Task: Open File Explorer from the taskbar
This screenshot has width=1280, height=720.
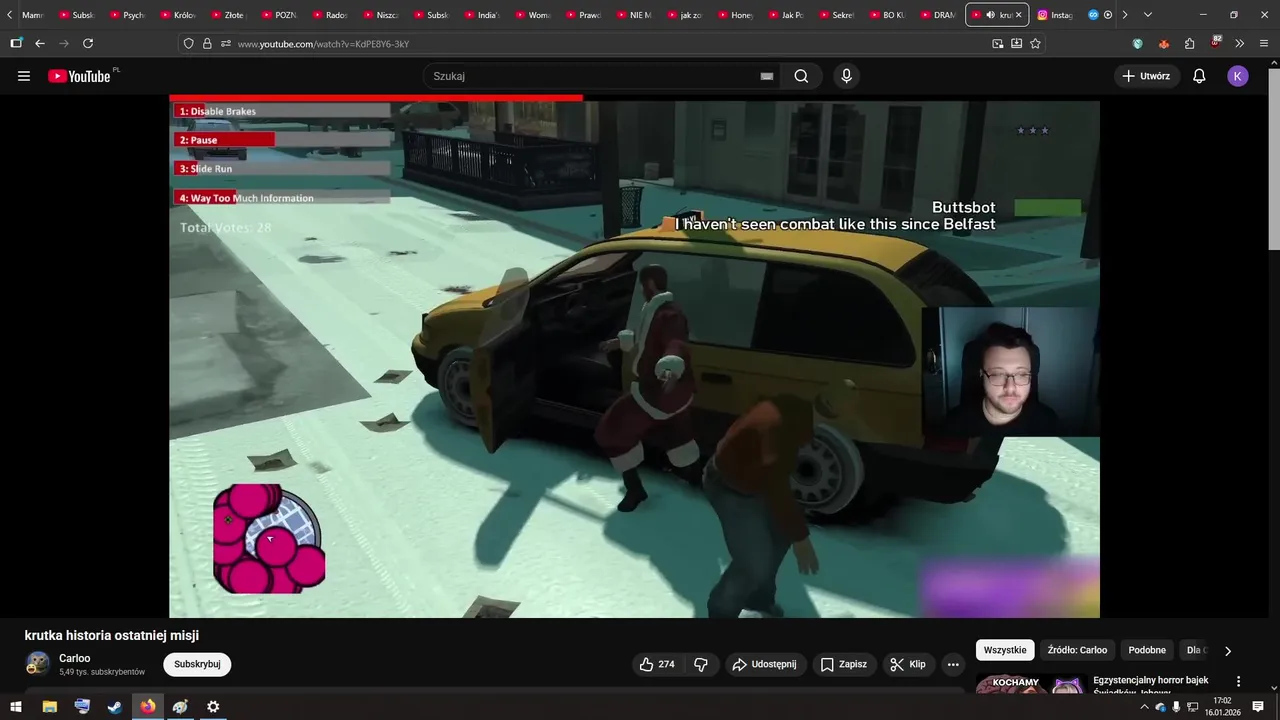Action: [49, 707]
